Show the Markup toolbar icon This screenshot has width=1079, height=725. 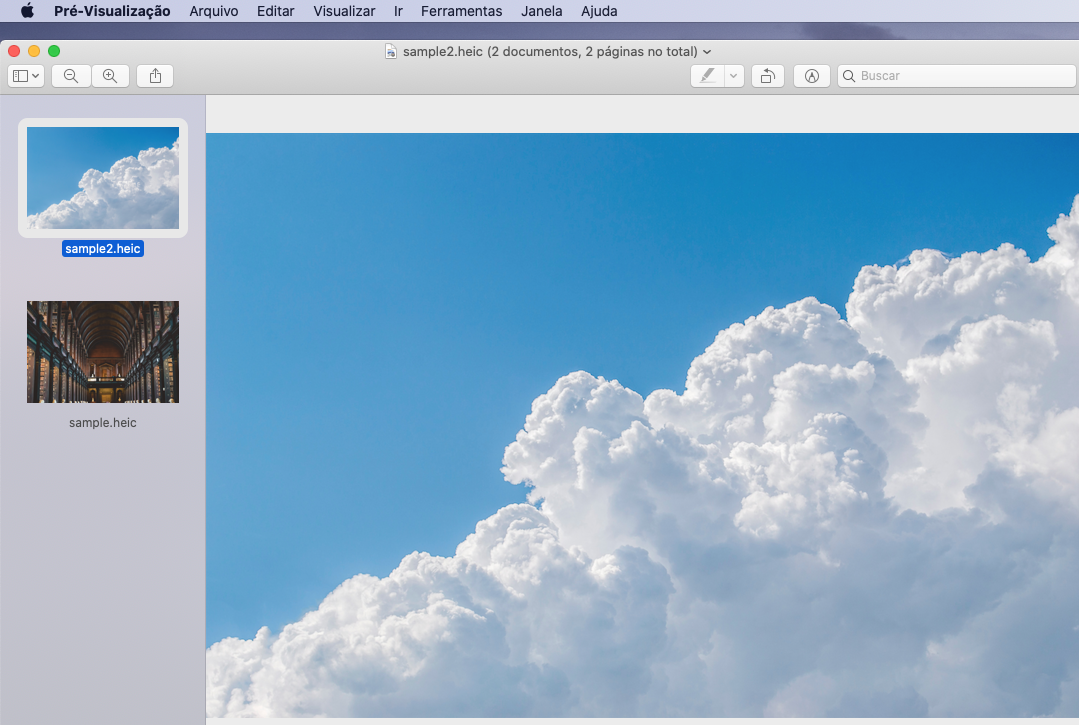(812, 76)
